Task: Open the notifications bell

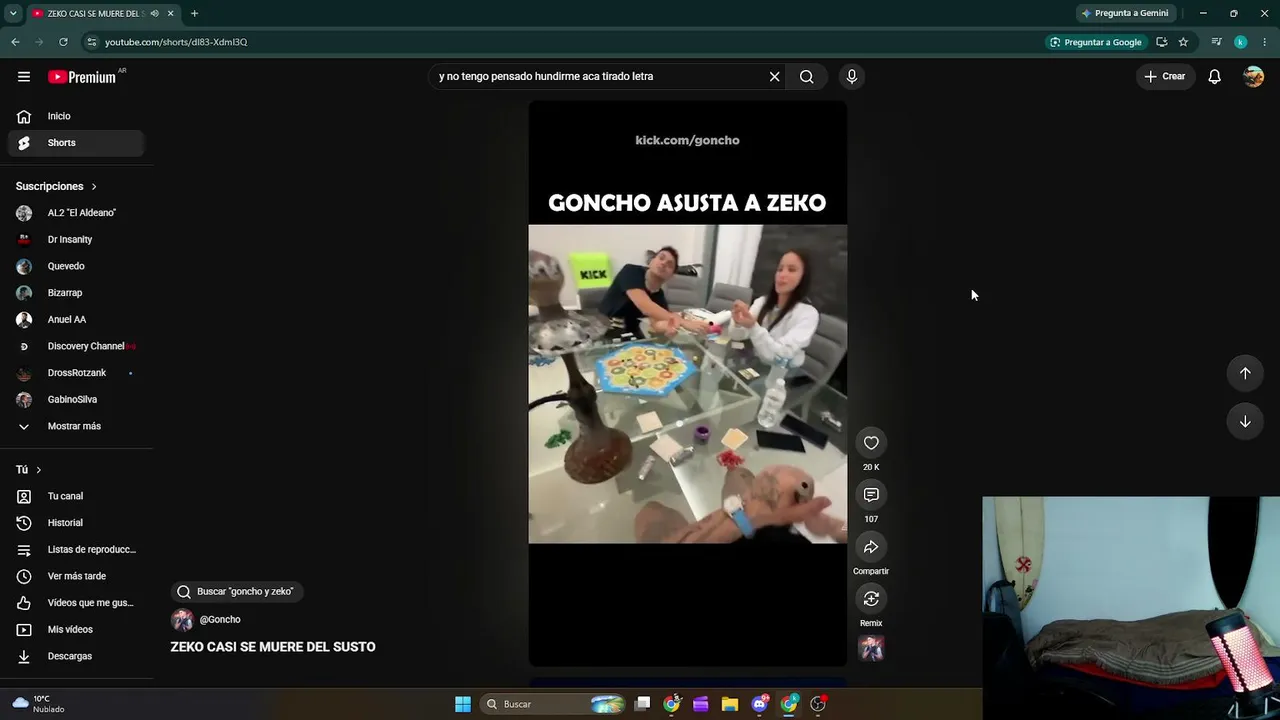Action: click(1214, 77)
